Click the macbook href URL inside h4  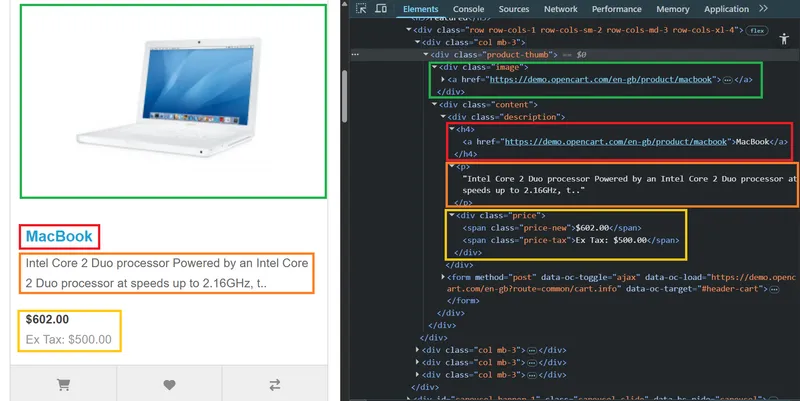point(616,142)
